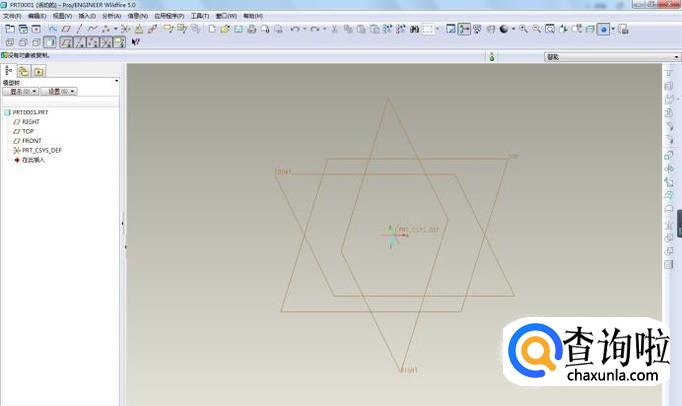The width and height of the screenshot is (682, 406).
Task: Open the reorient view tool
Action: pyautogui.click(x=563, y=29)
